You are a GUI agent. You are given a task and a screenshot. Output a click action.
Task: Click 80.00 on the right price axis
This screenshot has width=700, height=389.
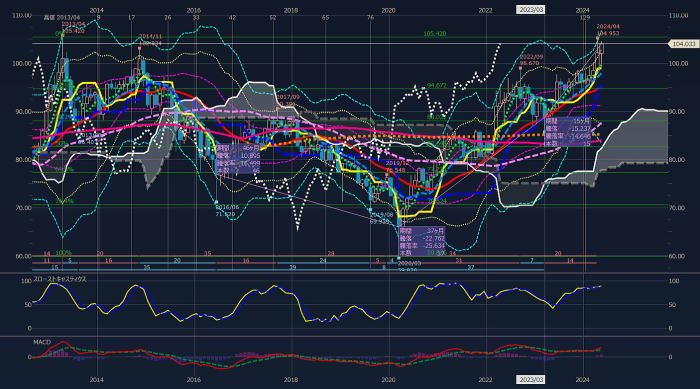tap(678, 160)
